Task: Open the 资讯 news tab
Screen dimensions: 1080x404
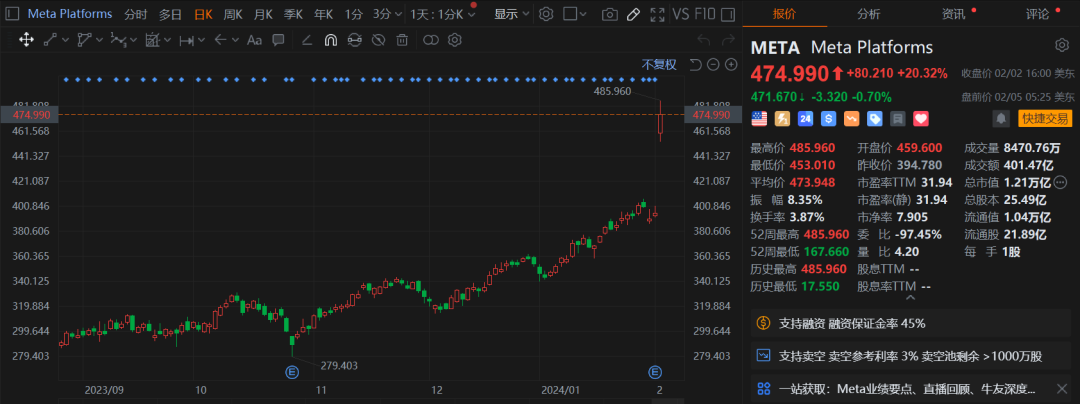Action: tap(953, 13)
